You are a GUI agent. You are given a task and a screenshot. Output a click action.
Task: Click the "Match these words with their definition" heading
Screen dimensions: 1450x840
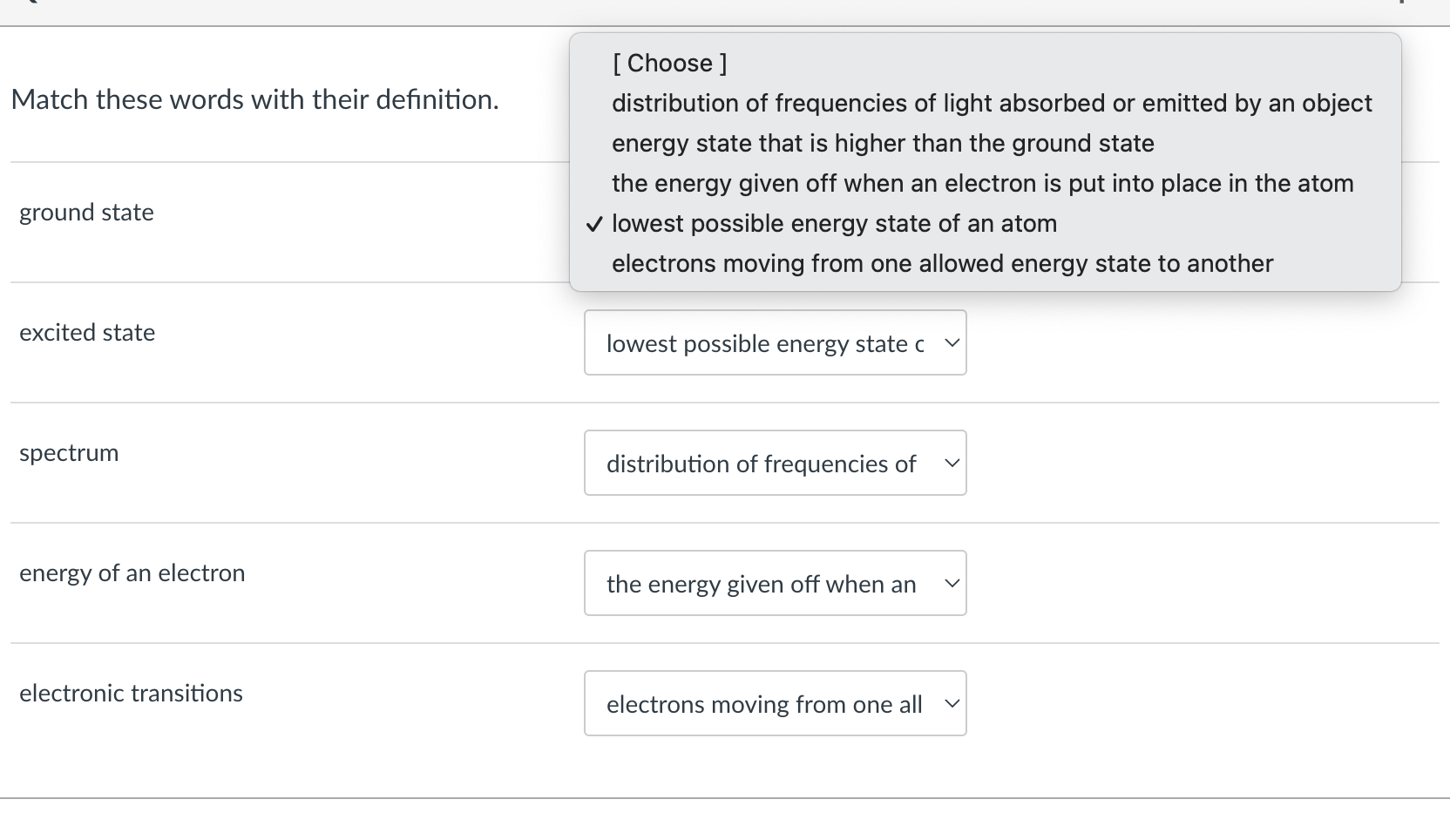coord(254,99)
